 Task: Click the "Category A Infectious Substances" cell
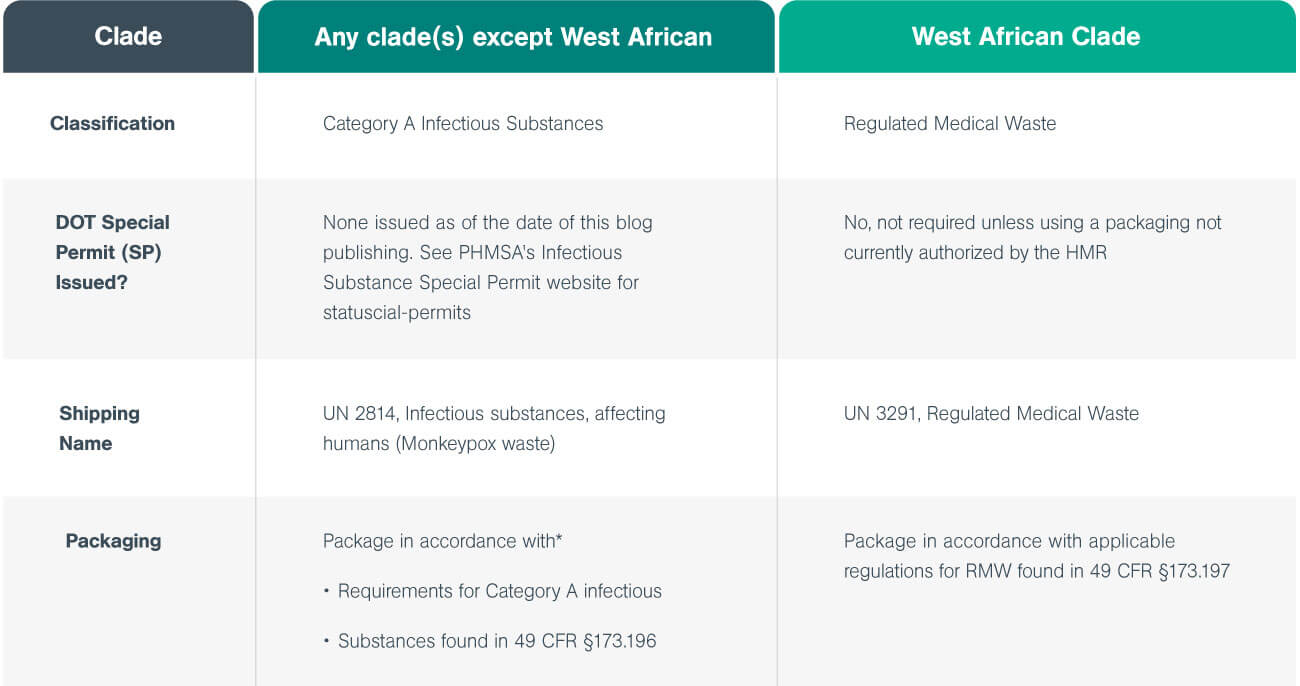pyautogui.click(x=463, y=124)
